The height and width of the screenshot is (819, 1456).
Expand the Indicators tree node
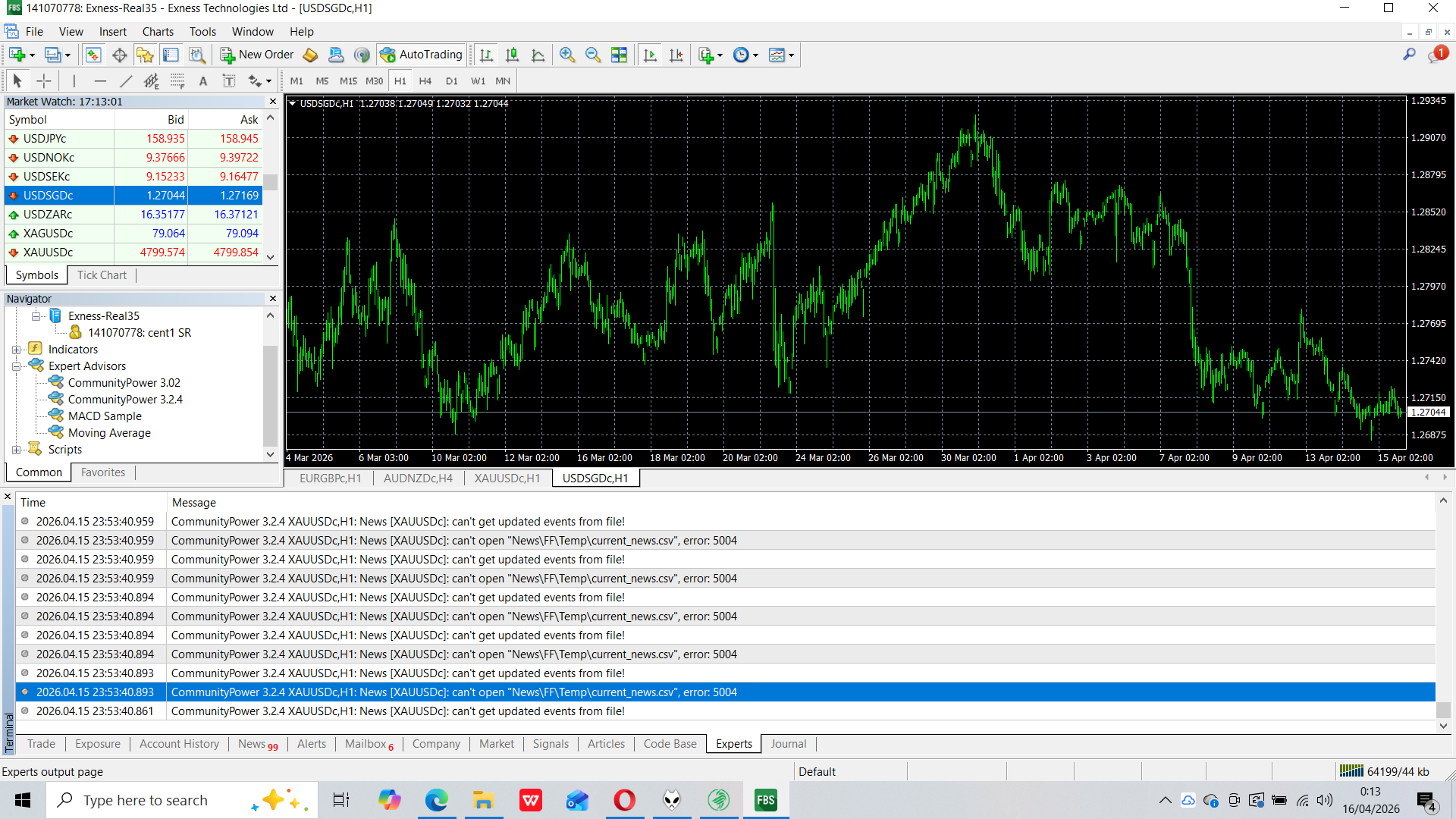tap(16, 350)
